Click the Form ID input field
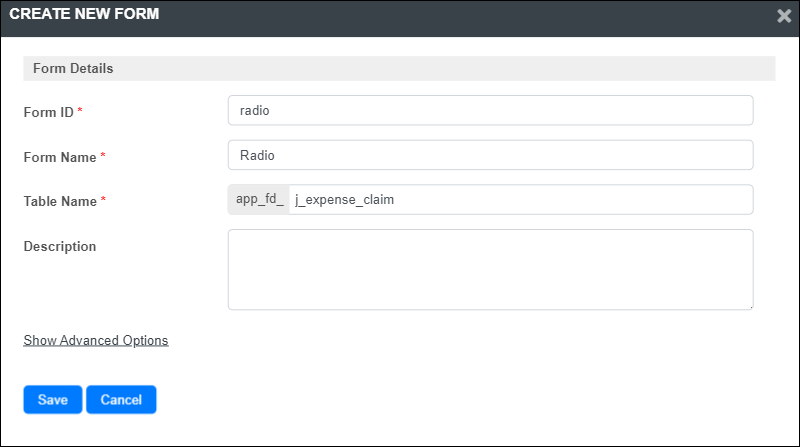The height and width of the screenshot is (447, 800). (x=490, y=110)
